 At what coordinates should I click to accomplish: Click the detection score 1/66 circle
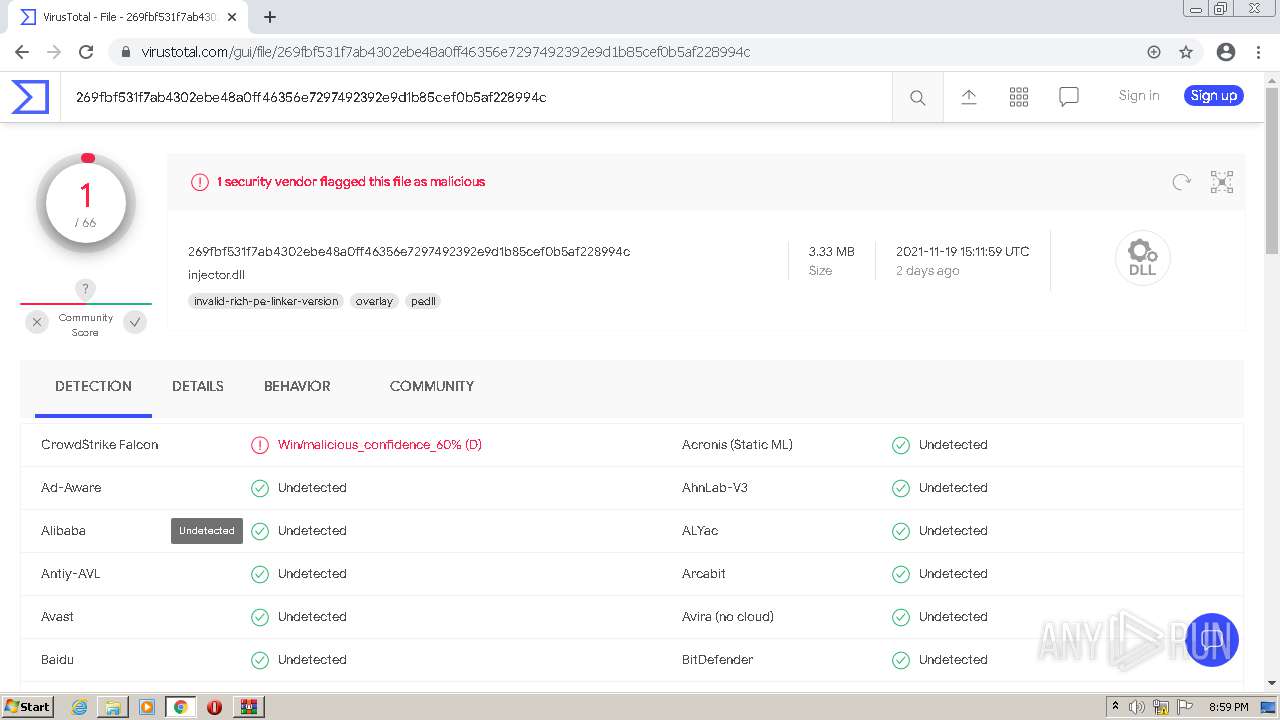pos(86,203)
